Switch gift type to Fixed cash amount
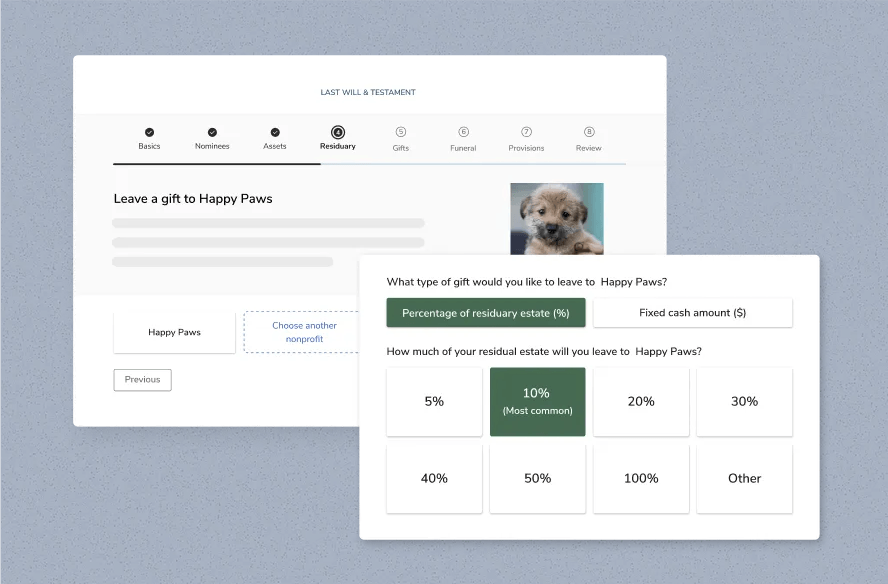Image resolution: width=888 pixels, height=584 pixels. (x=692, y=312)
